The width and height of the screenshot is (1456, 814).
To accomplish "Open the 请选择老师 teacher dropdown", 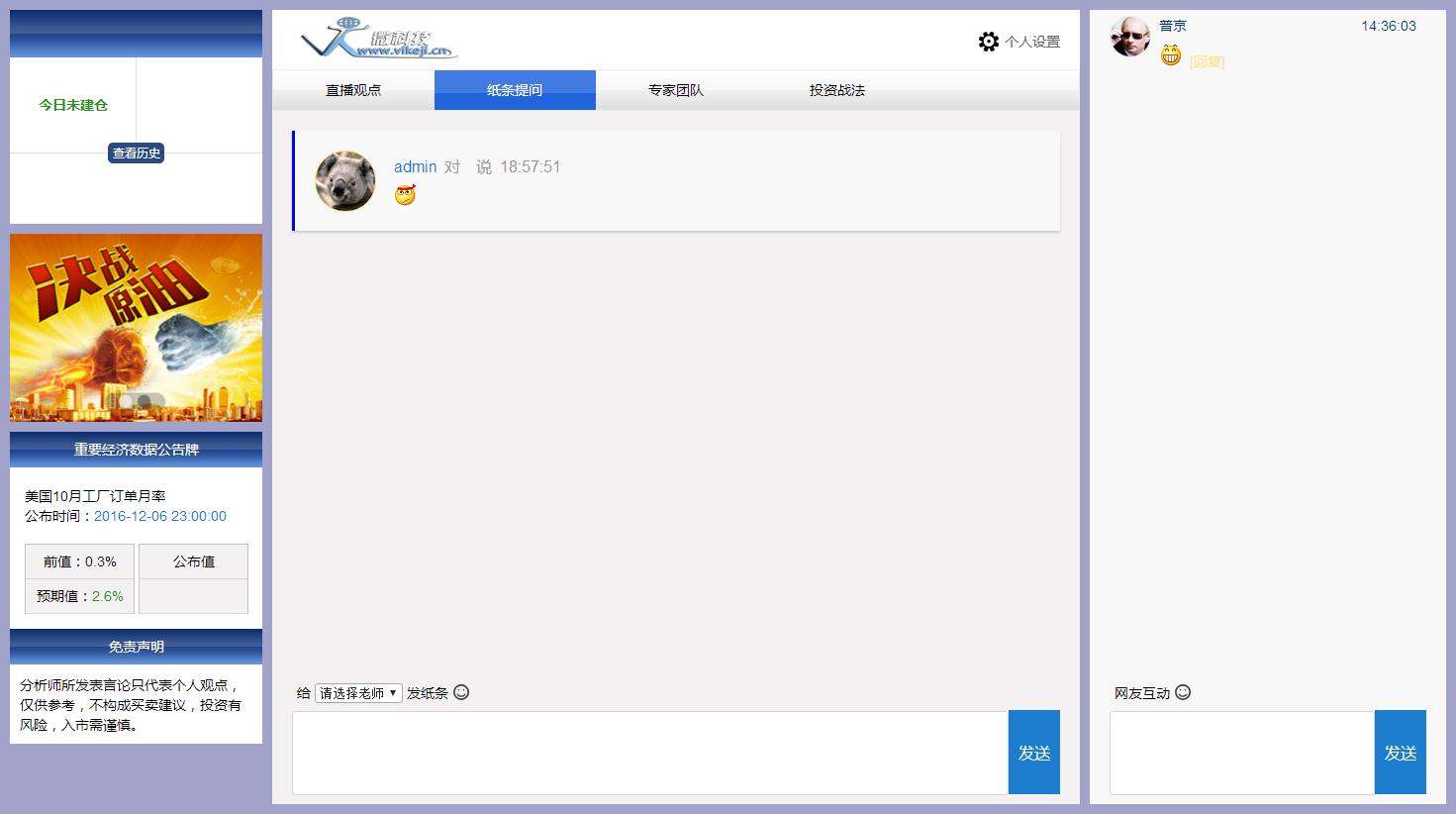I will tap(358, 693).
